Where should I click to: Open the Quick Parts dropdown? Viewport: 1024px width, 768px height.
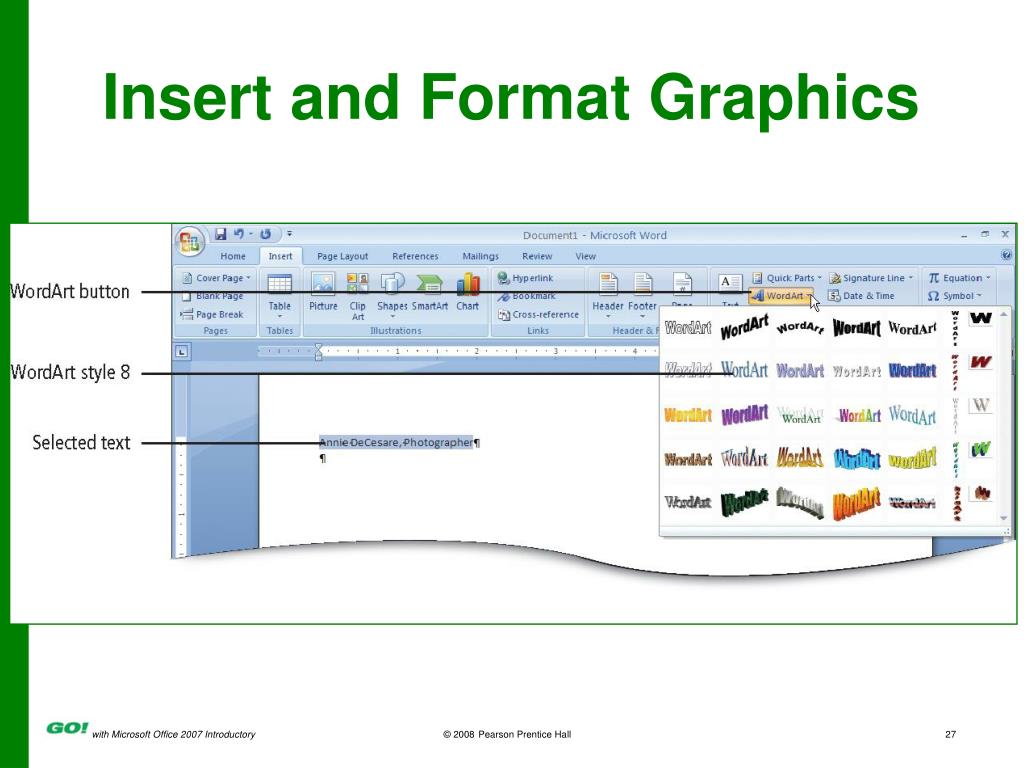(x=787, y=278)
